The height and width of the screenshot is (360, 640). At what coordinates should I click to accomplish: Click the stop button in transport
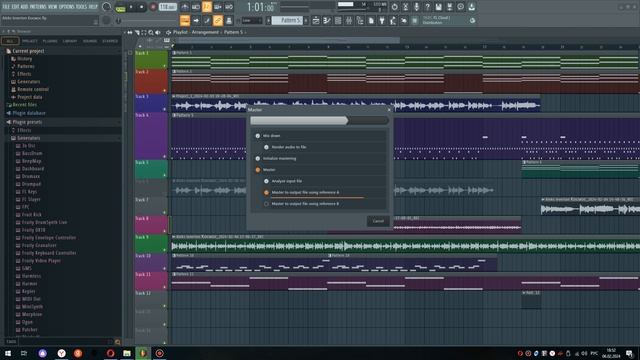pos(142,7)
